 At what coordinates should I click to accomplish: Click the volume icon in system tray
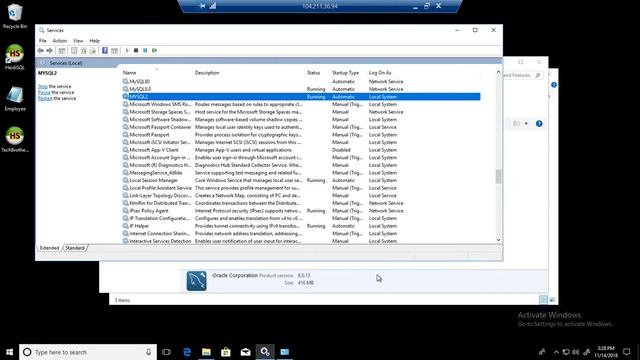click(576, 352)
